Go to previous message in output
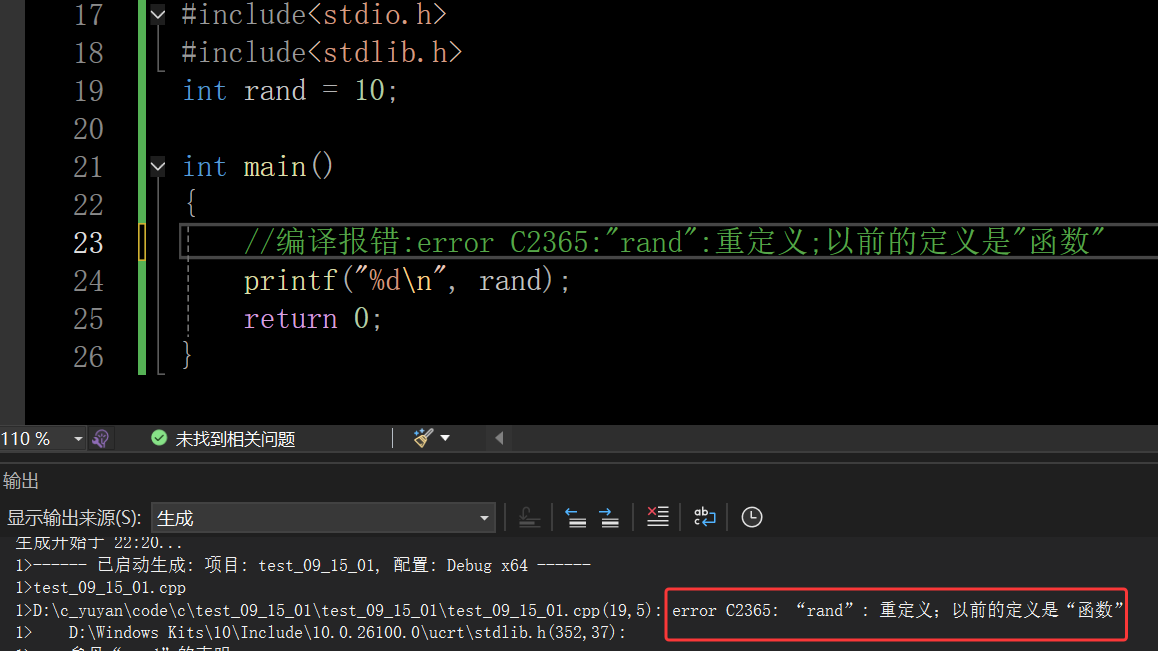Image resolution: width=1158 pixels, height=651 pixels. click(x=575, y=517)
